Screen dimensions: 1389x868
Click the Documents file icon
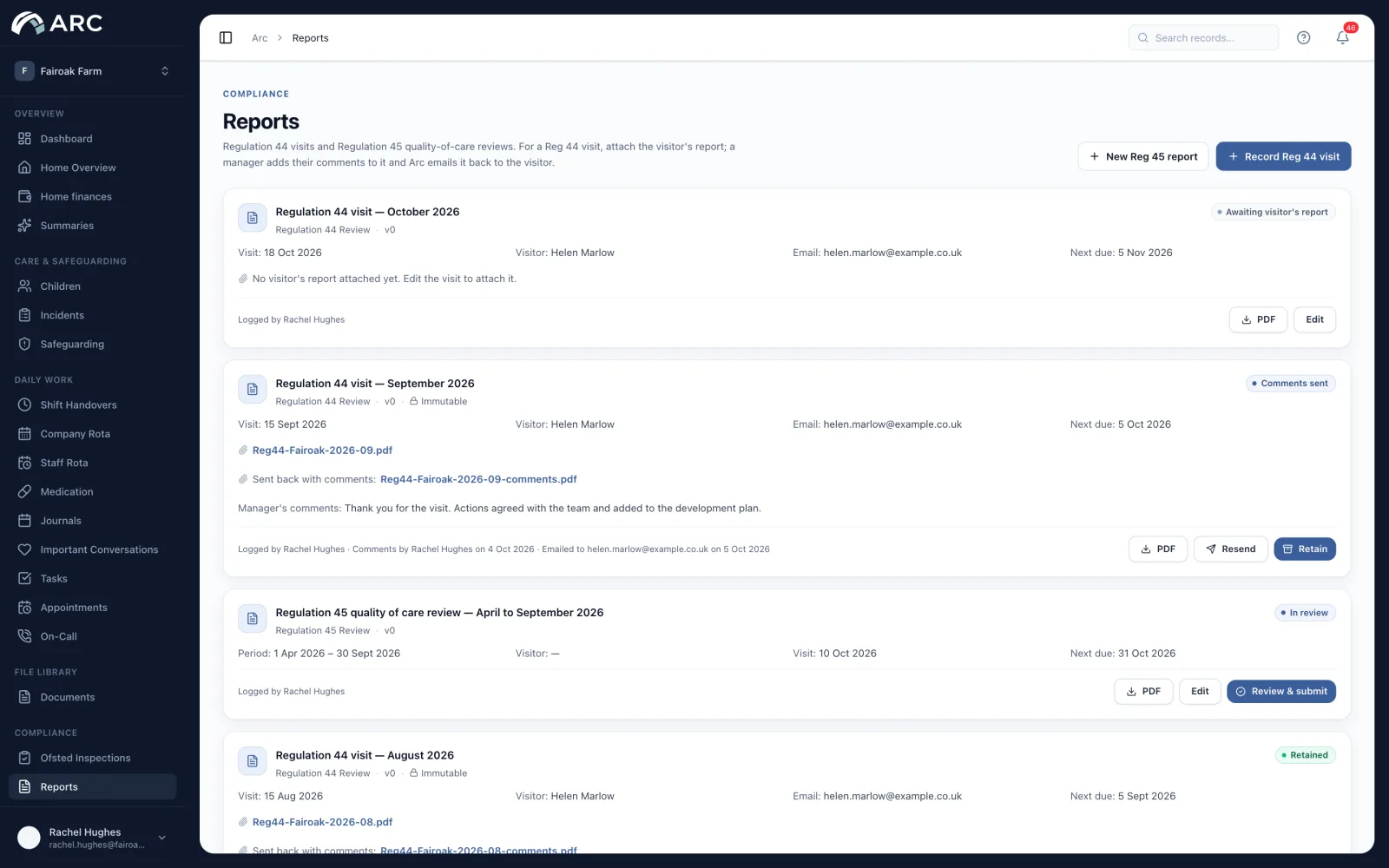tap(24, 697)
